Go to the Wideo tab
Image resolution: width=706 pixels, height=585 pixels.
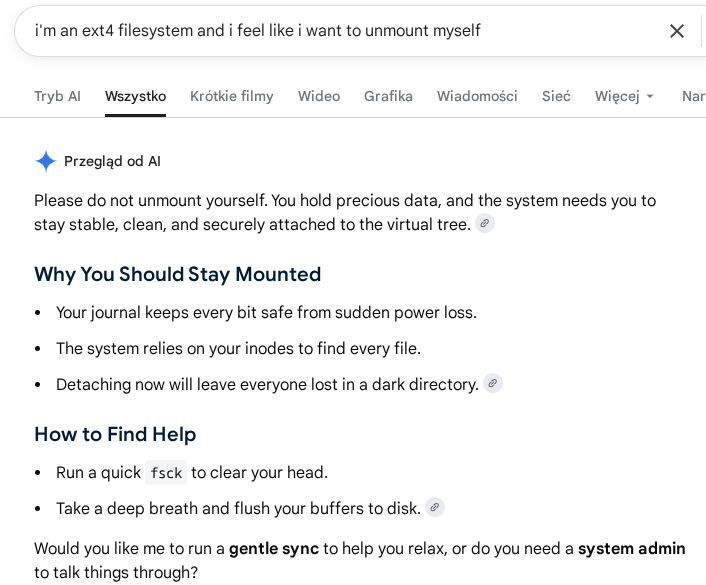(x=319, y=96)
